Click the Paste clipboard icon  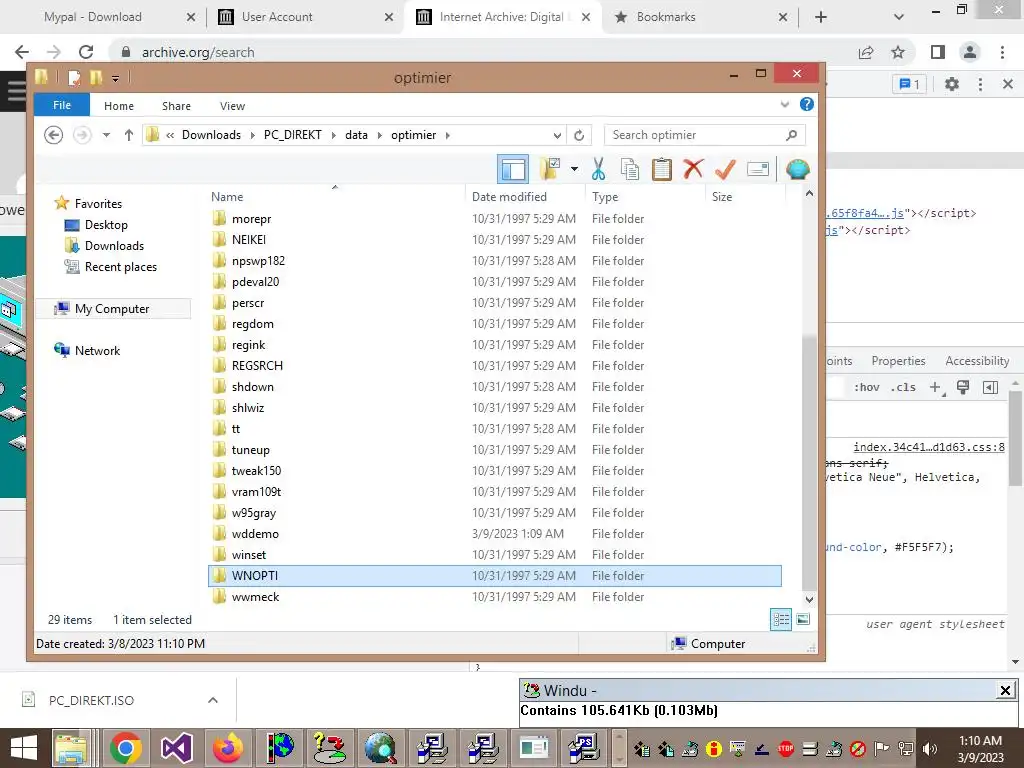click(662, 169)
